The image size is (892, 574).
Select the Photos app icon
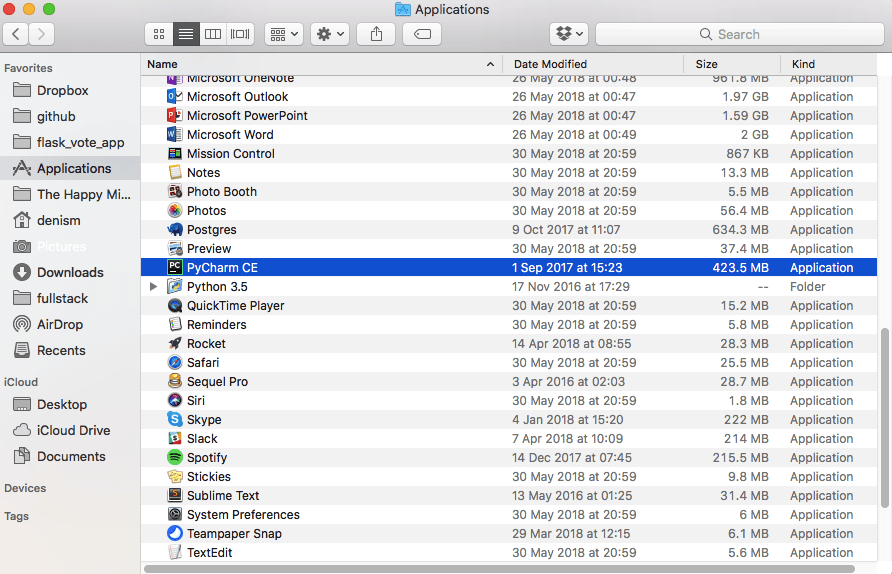175,210
